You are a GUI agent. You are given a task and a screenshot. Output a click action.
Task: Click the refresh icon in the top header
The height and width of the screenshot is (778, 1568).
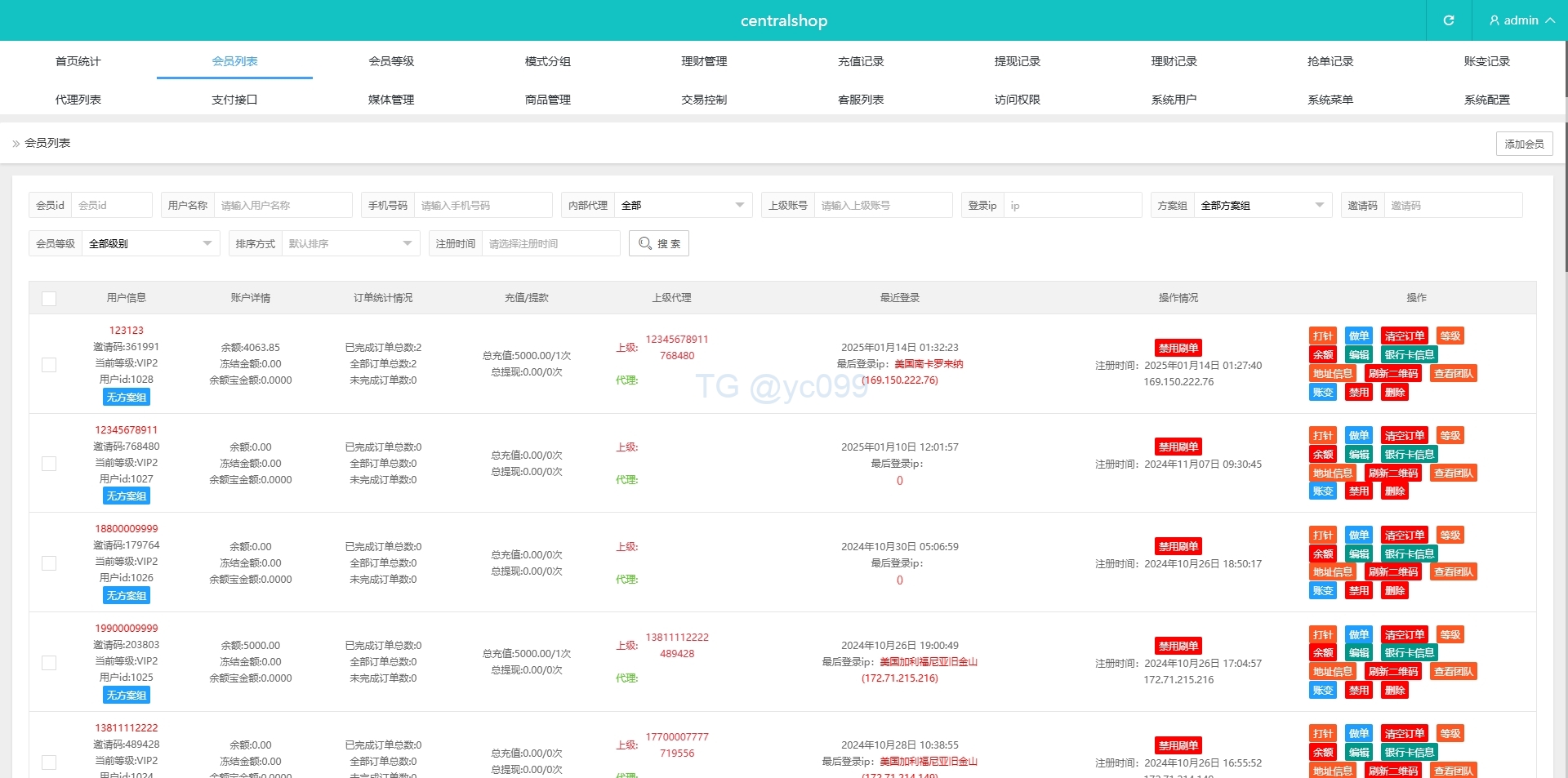(x=1448, y=20)
